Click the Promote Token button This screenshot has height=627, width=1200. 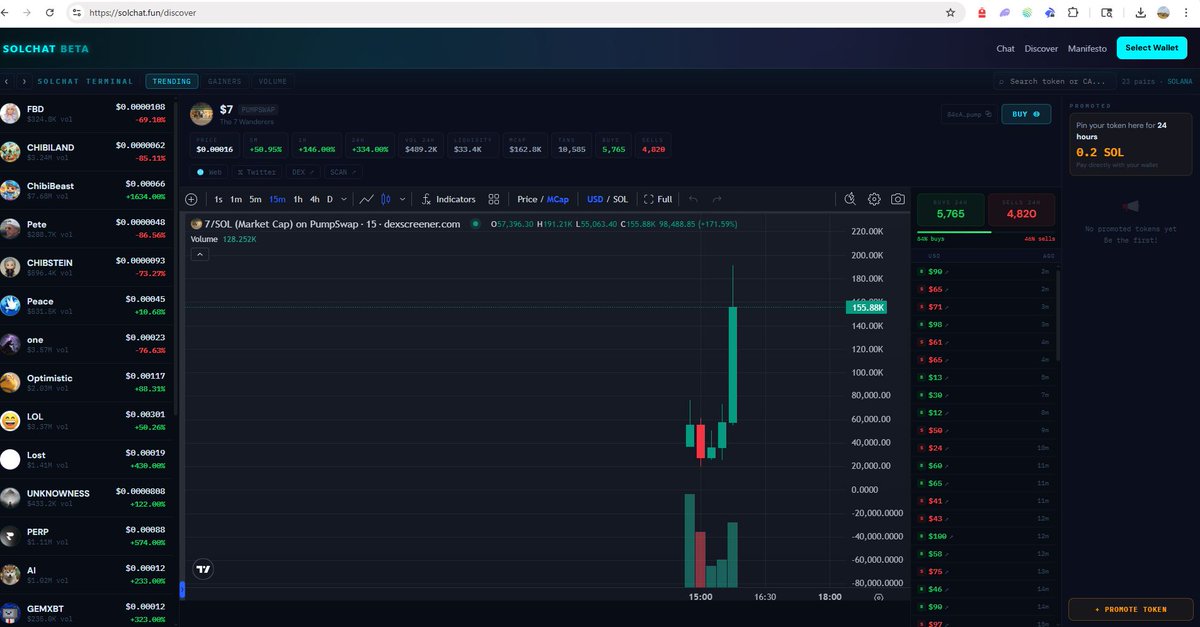click(1130, 609)
